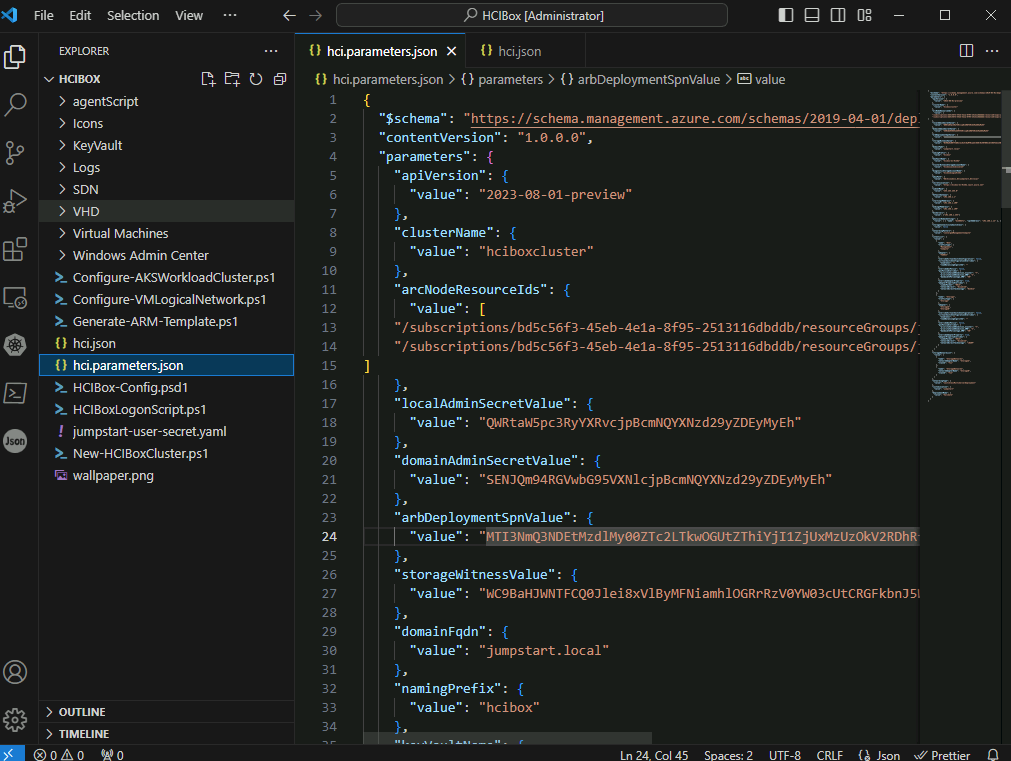
Task: Open Remote Explorer view
Action: point(15,297)
